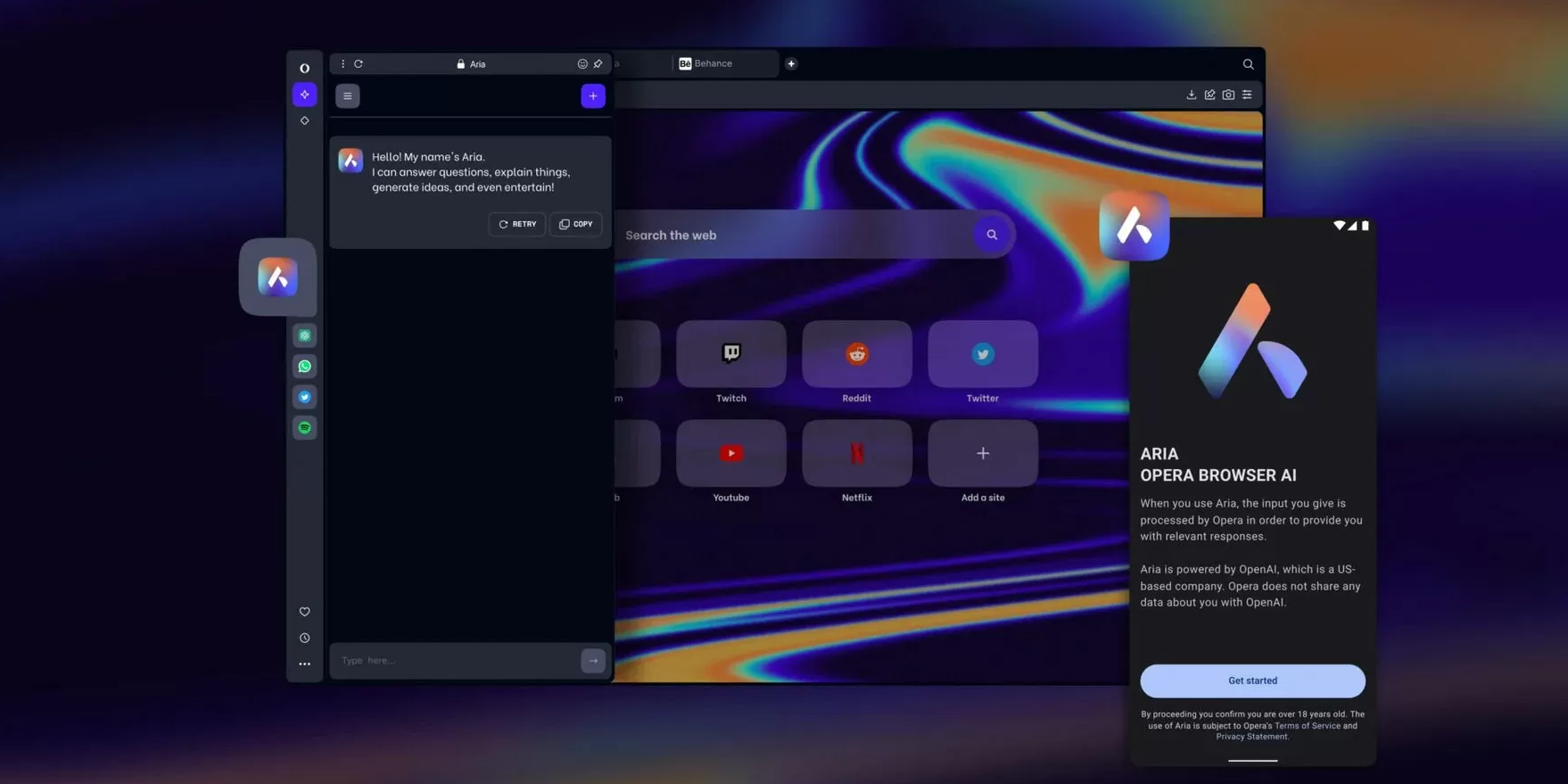This screenshot has width=1568, height=784.
Task: Copy the Aria response
Action: coord(576,224)
